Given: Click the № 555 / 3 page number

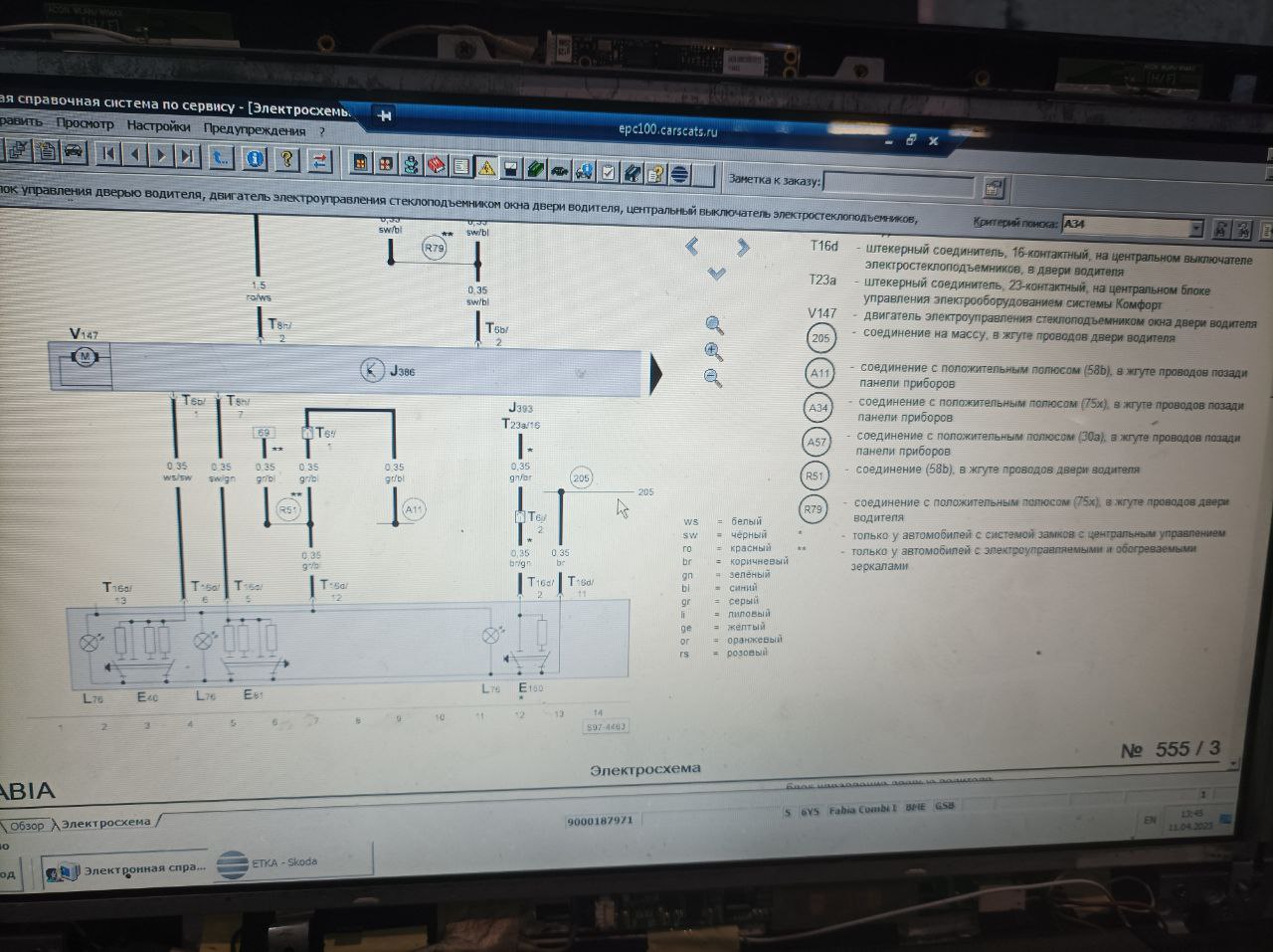Looking at the screenshot, I should [x=1171, y=750].
